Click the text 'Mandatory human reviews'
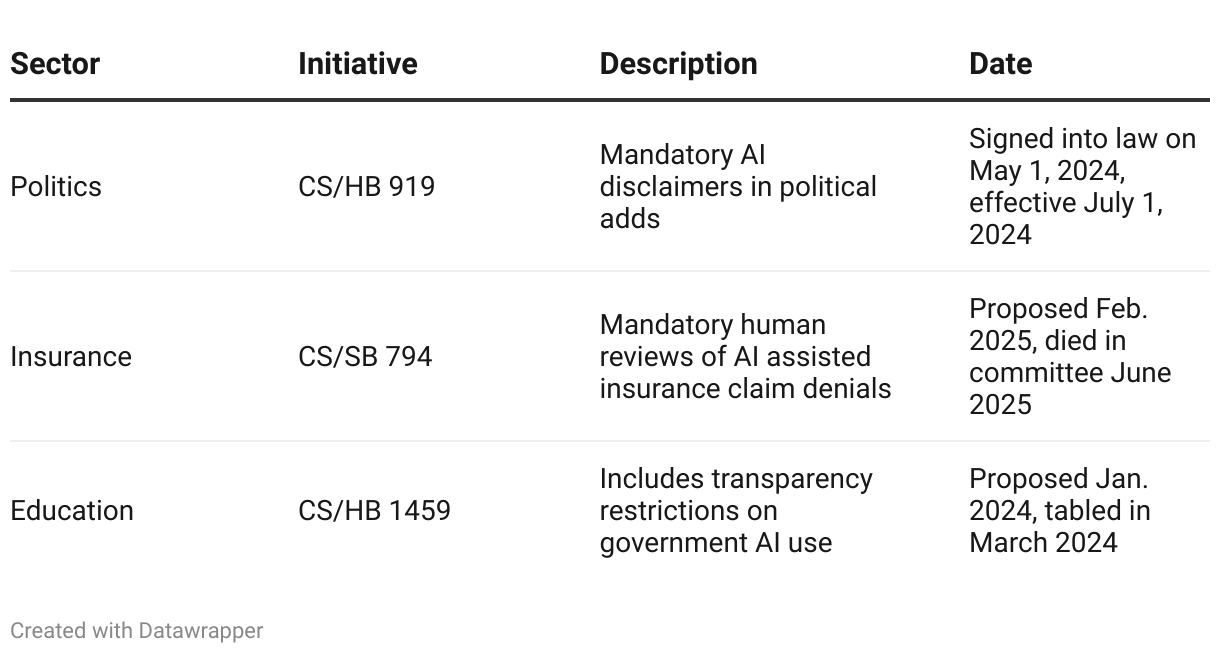1220x654 pixels. (x=713, y=341)
